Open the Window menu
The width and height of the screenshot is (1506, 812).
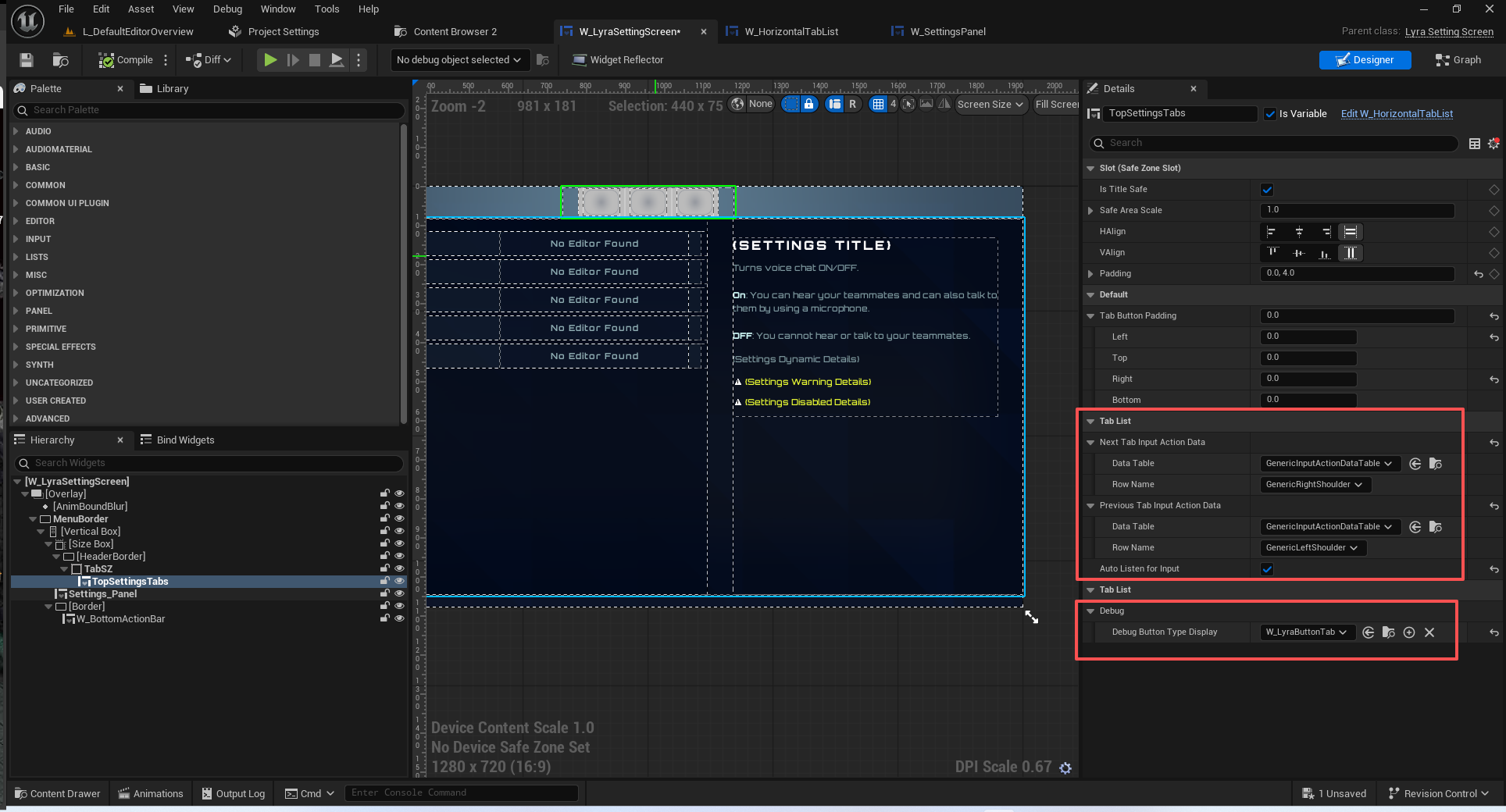[x=278, y=9]
